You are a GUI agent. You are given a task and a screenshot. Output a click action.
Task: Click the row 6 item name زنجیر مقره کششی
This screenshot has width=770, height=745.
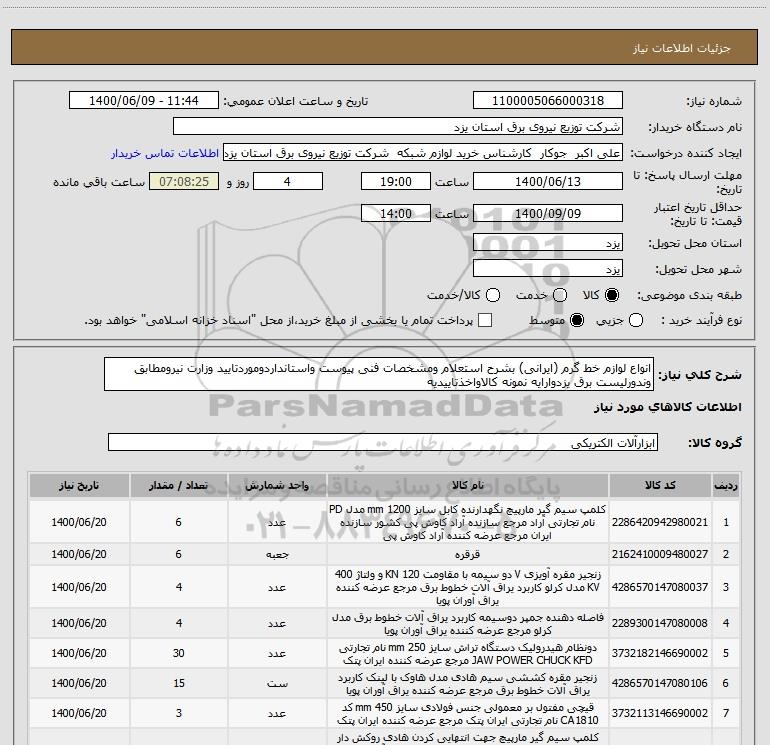(468, 684)
